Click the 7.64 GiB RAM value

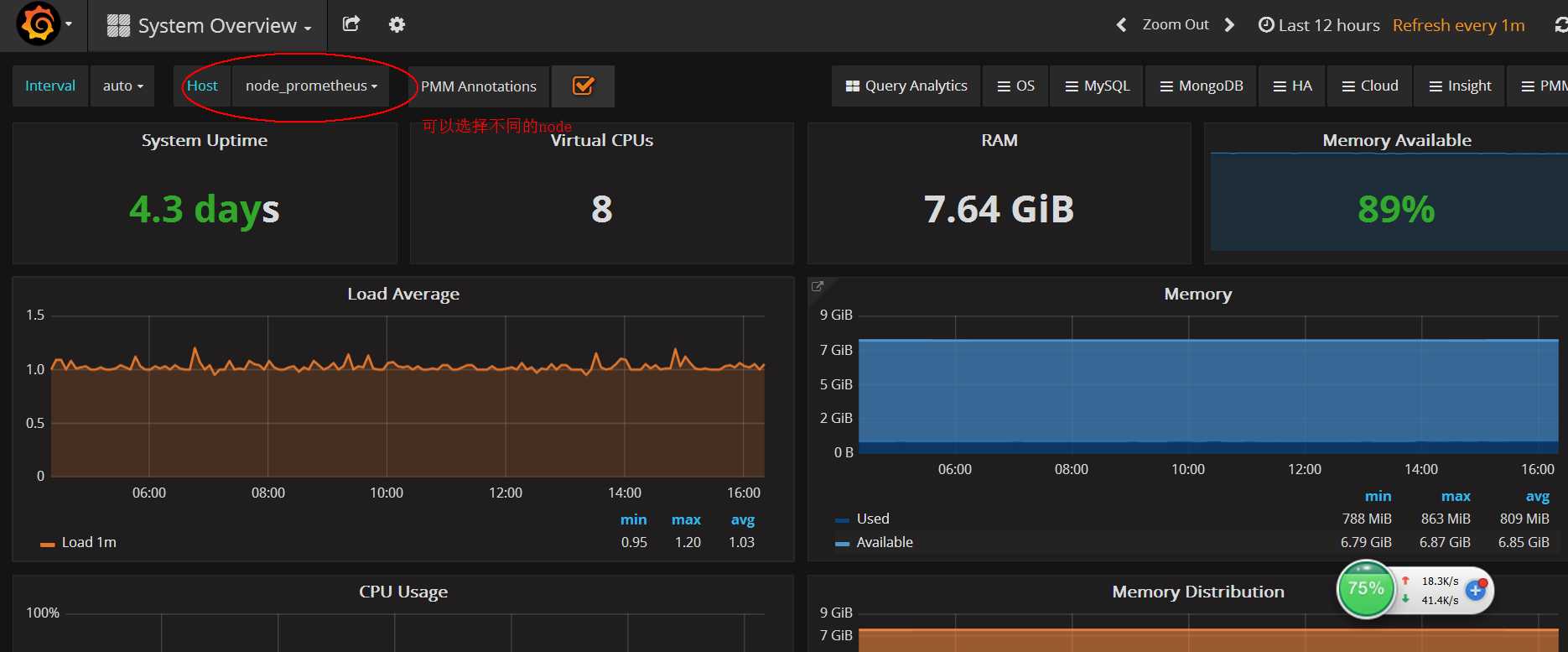point(999,209)
